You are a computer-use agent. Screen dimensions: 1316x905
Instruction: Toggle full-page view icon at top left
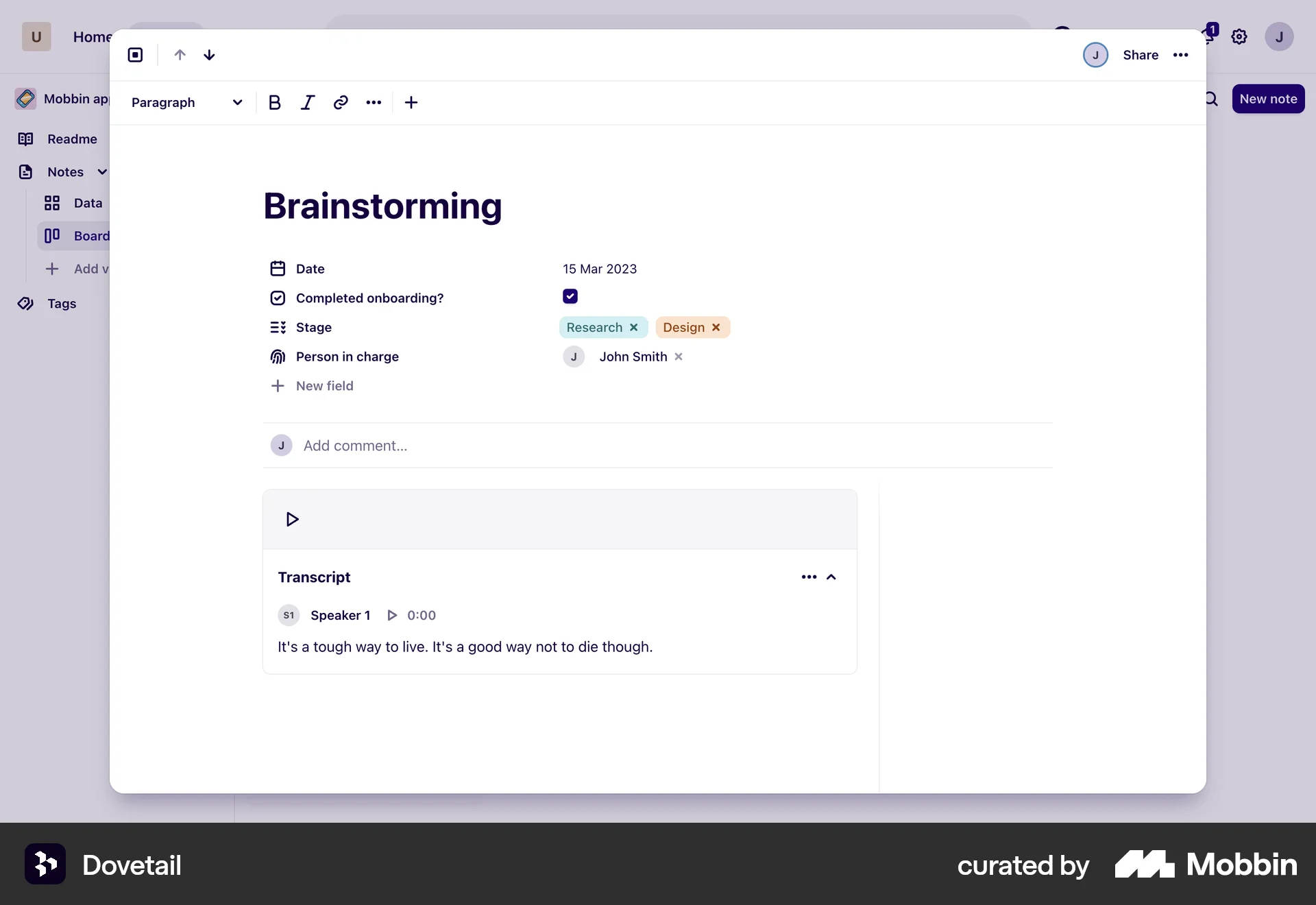coord(135,55)
